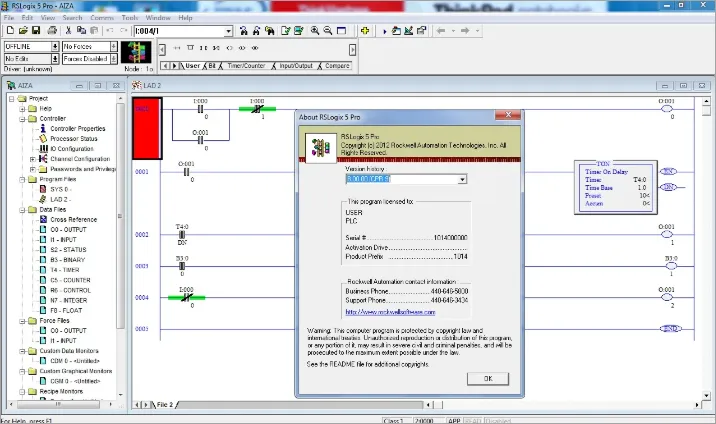This screenshot has width=716, height=424.
Task: Insert an Output Unlatch coil instruction
Action: click(255, 47)
